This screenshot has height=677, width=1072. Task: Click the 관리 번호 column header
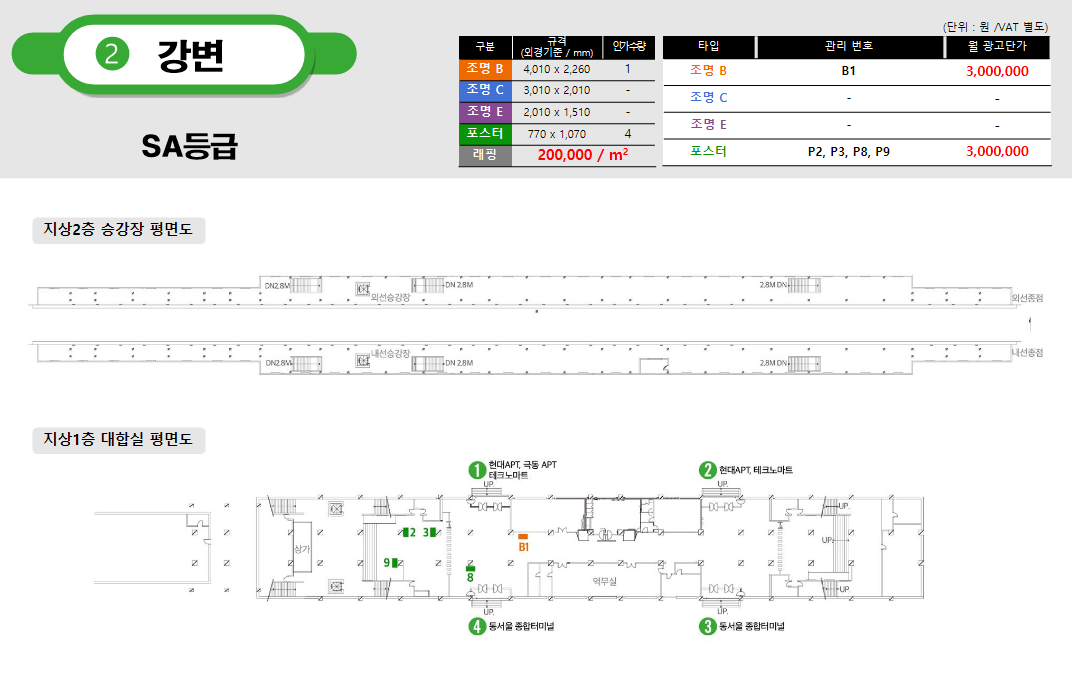pos(849,46)
